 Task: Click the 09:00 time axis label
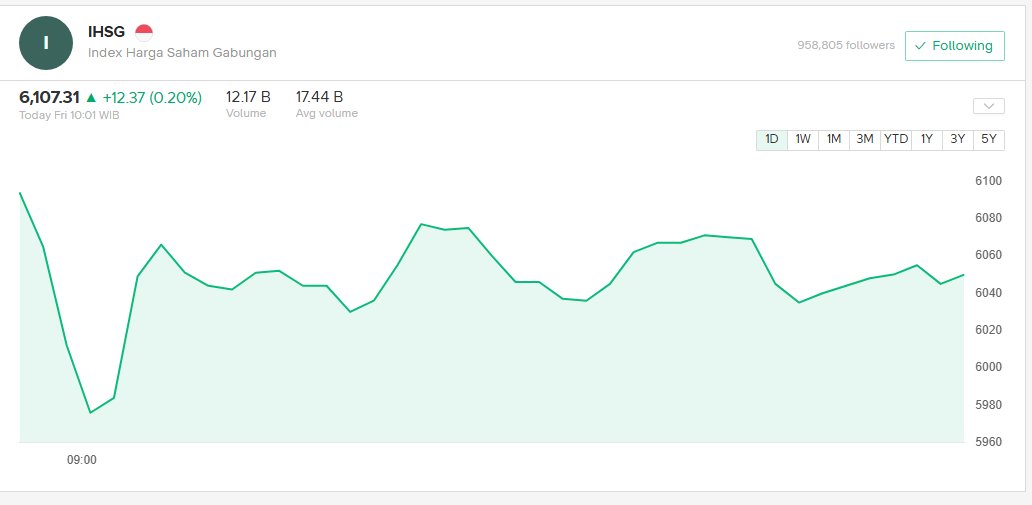coord(82,460)
